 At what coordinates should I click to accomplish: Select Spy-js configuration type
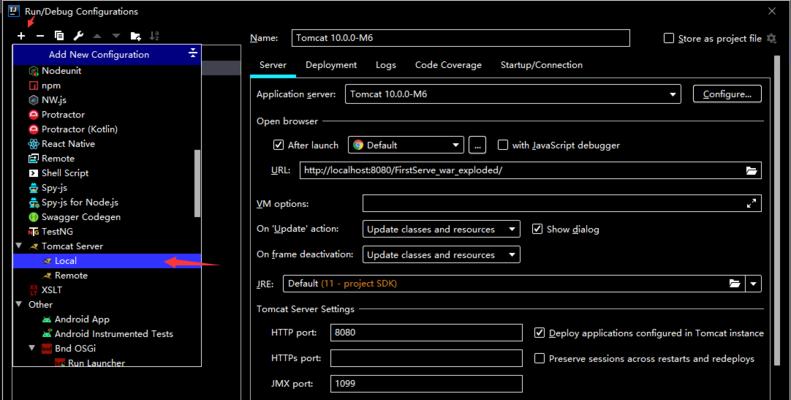coord(107,188)
